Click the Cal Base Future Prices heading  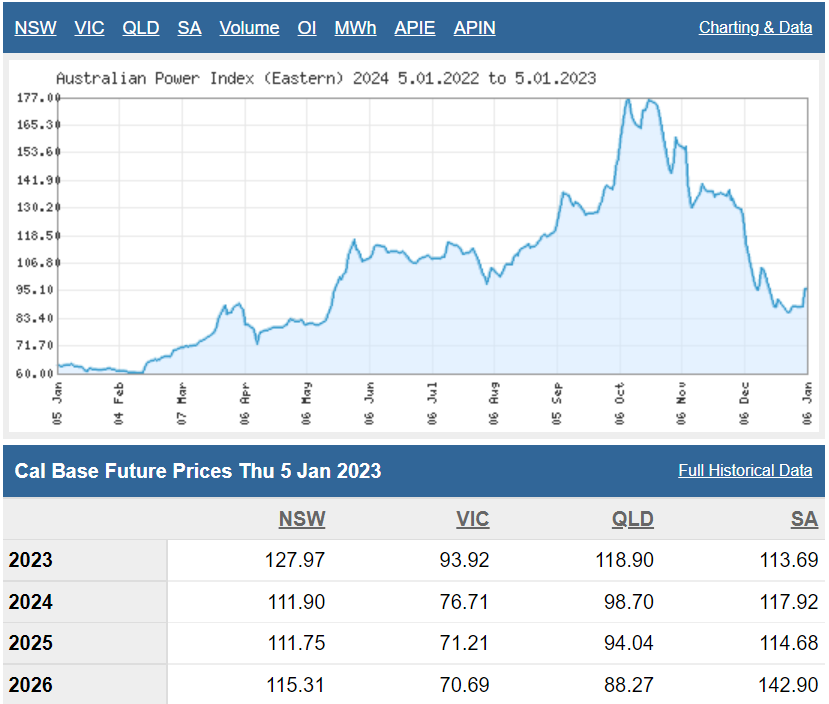pyautogui.click(x=198, y=471)
